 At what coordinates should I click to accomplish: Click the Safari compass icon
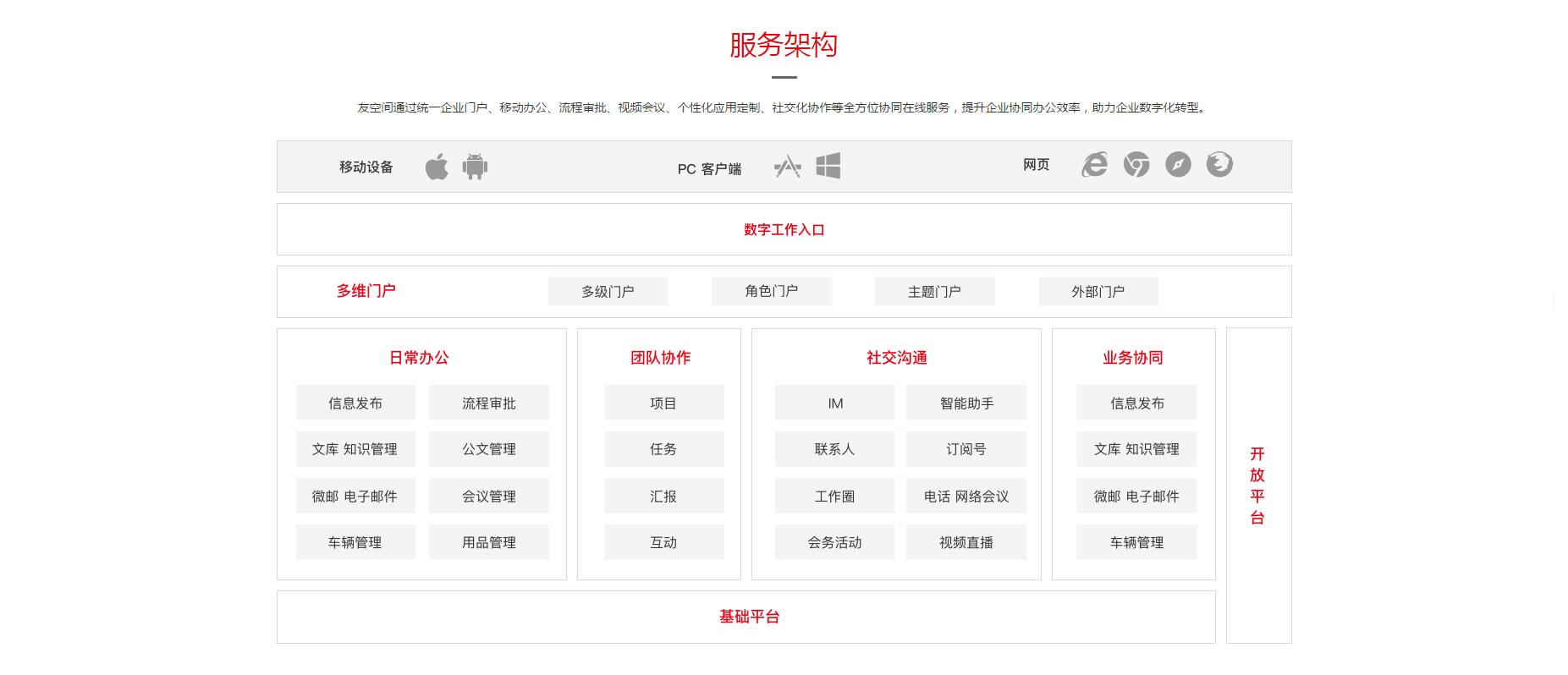[x=1178, y=164]
